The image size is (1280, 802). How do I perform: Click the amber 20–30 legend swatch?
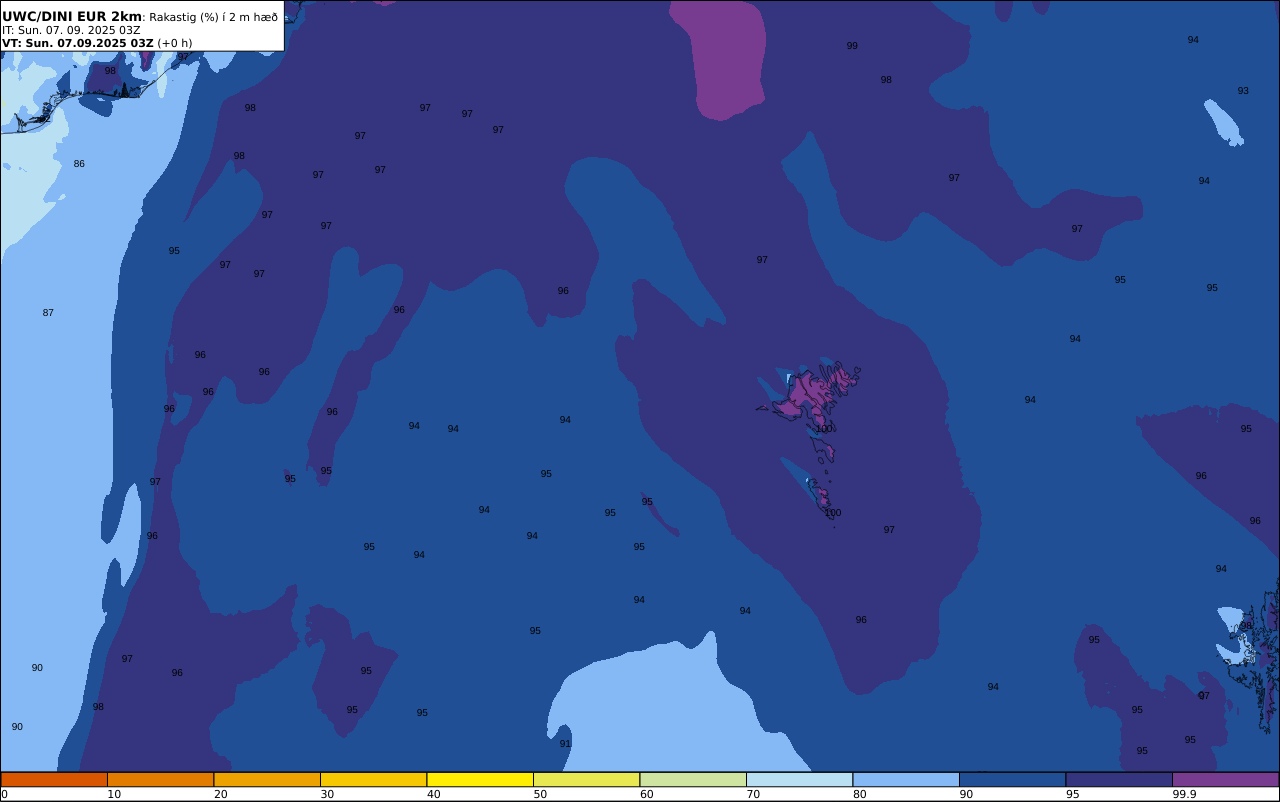[x=267, y=779]
